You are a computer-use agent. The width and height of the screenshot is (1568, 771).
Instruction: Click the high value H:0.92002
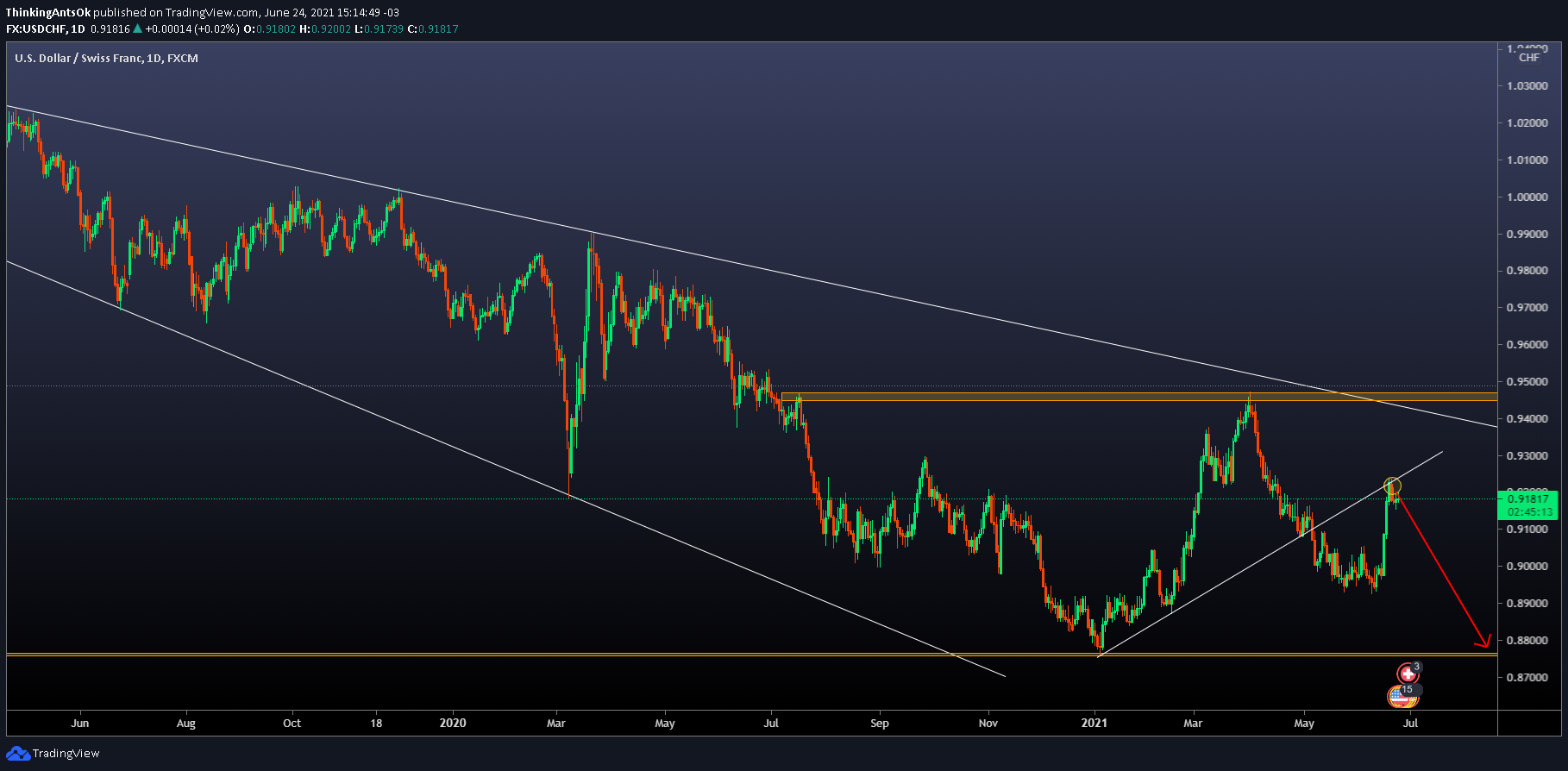point(325,29)
